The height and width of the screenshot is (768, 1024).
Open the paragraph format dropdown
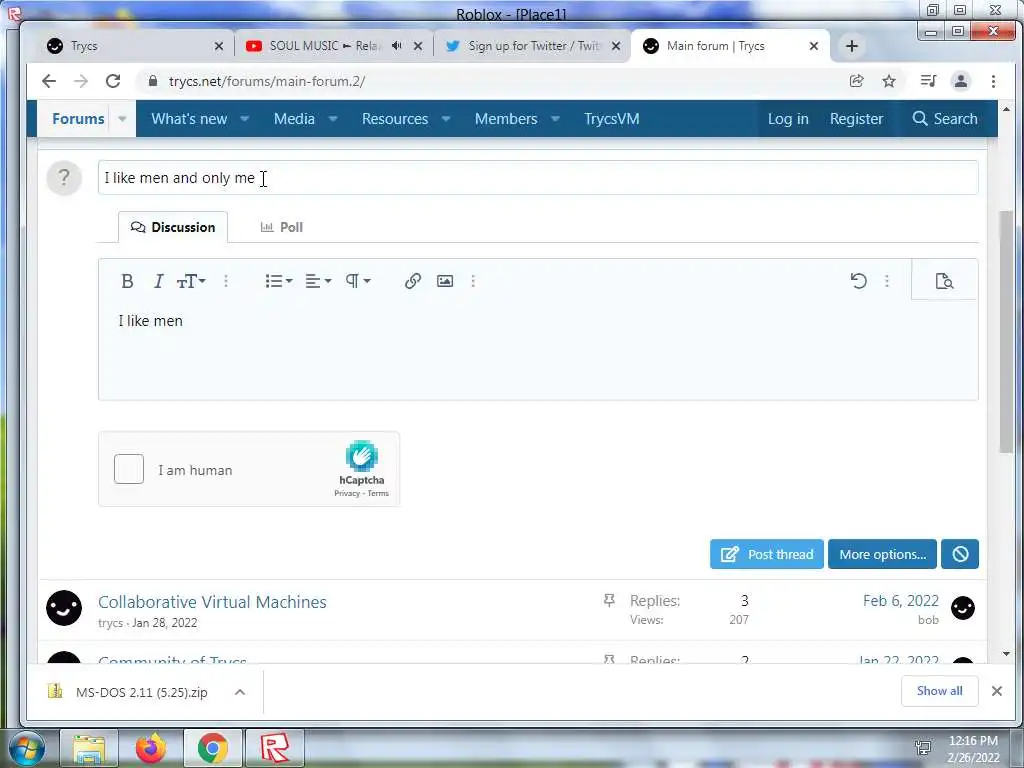coord(358,281)
